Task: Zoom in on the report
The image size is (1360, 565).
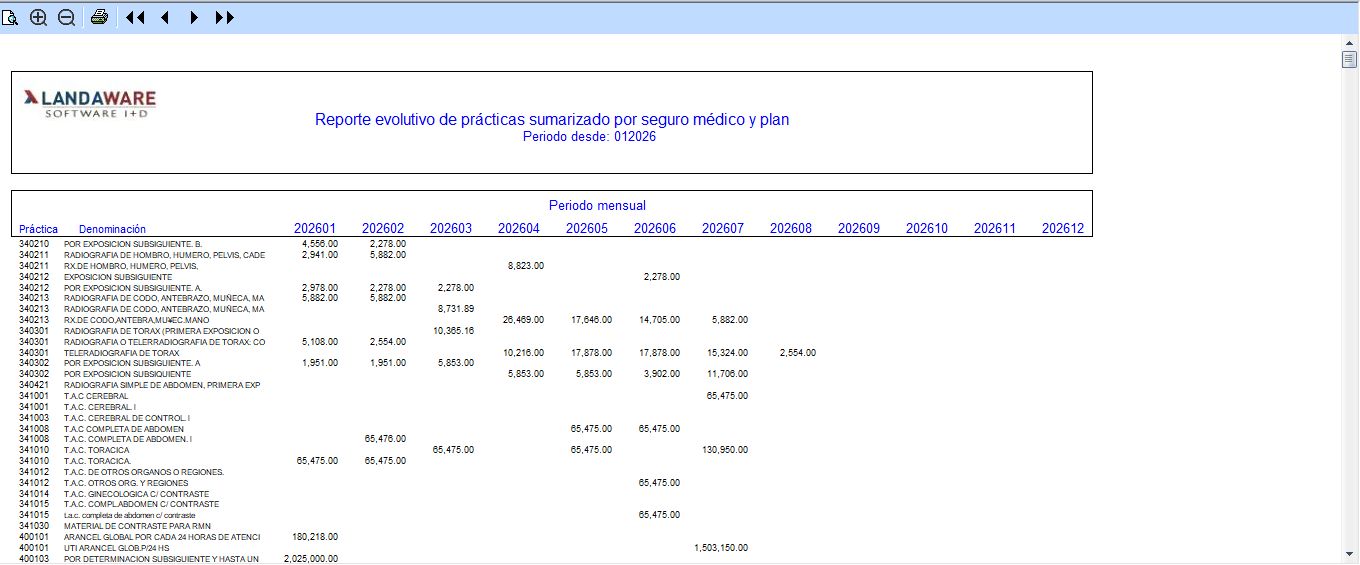Action: (x=38, y=17)
